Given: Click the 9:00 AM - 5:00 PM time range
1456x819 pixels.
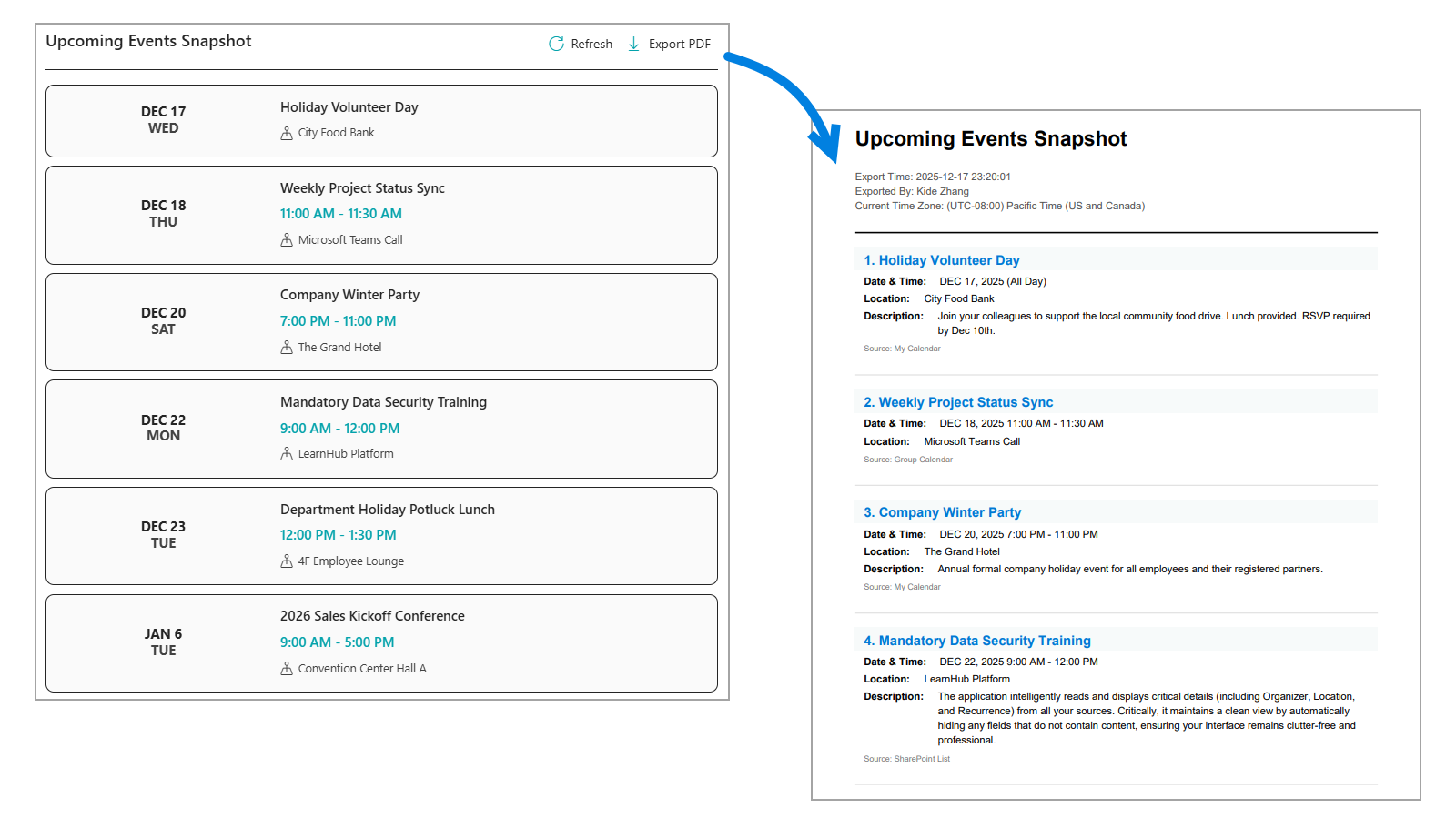Looking at the screenshot, I should (x=337, y=642).
